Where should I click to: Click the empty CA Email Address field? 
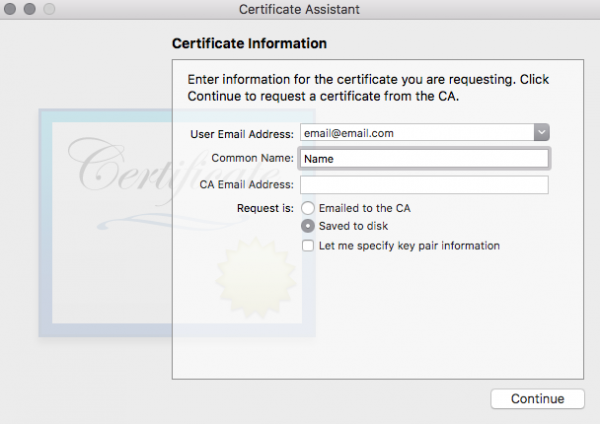424,185
